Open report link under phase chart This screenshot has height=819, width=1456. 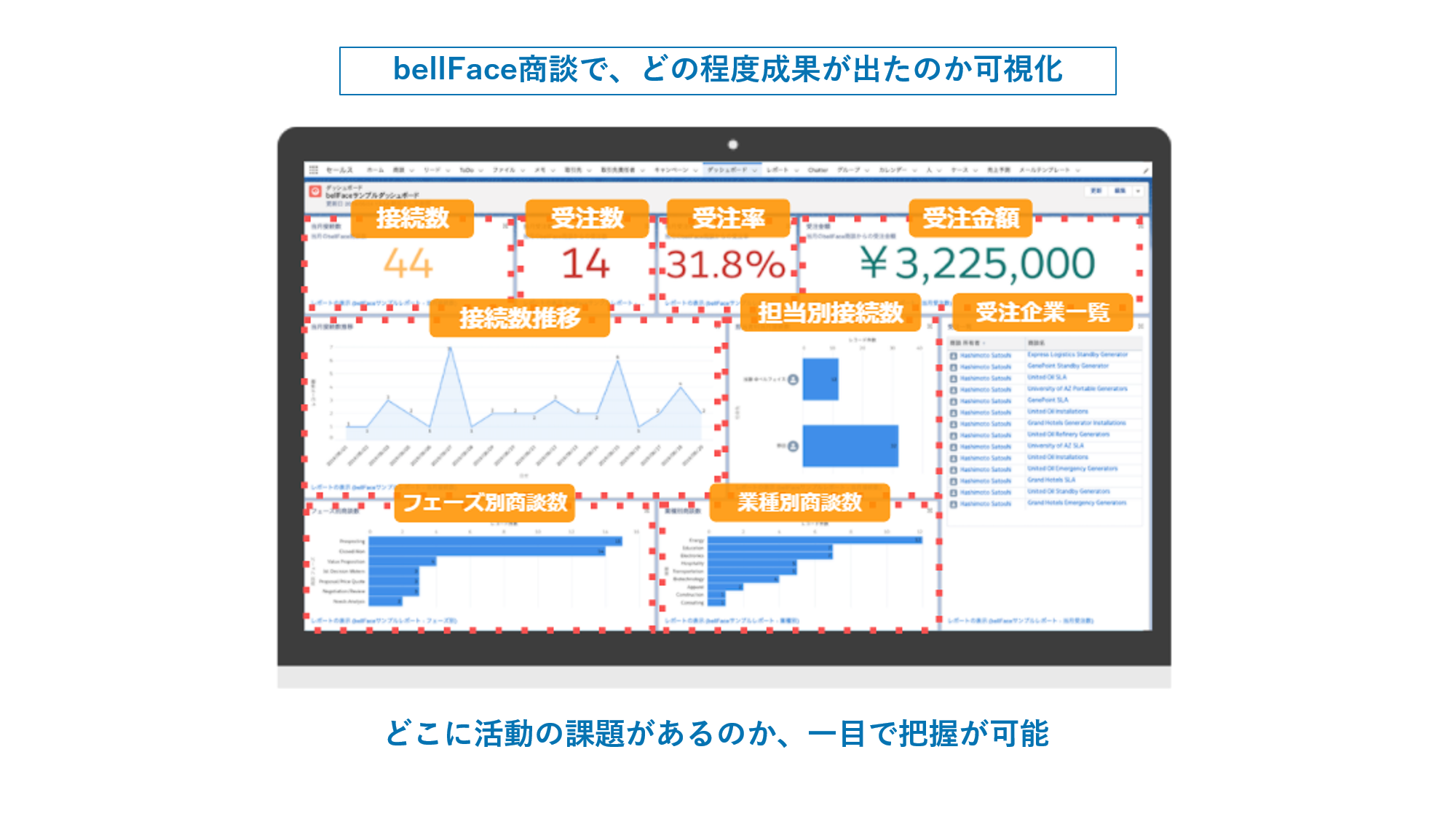click(384, 621)
